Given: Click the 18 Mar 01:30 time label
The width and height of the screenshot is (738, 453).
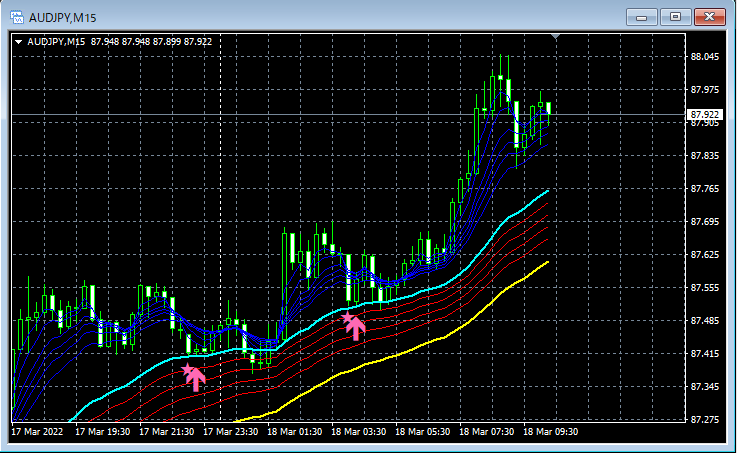Looking at the screenshot, I should click(295, 431).
